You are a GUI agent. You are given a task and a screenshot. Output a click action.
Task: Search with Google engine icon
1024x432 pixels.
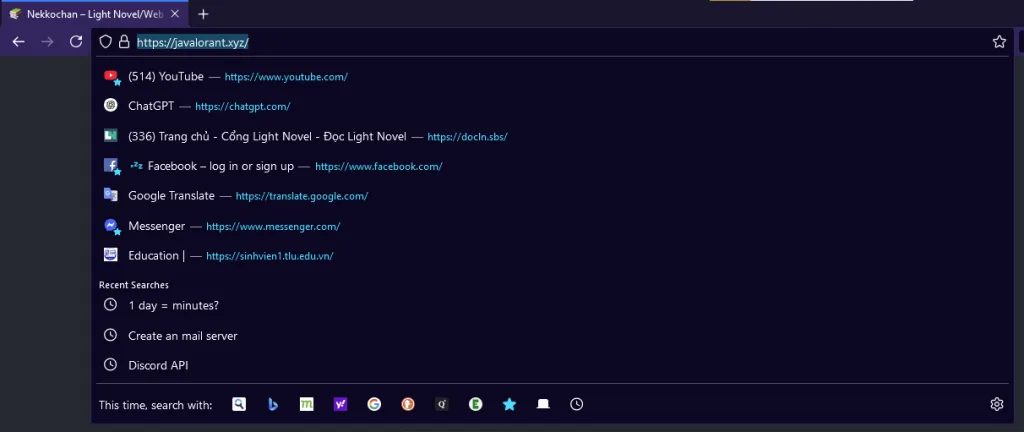click(x=374, y=404)
